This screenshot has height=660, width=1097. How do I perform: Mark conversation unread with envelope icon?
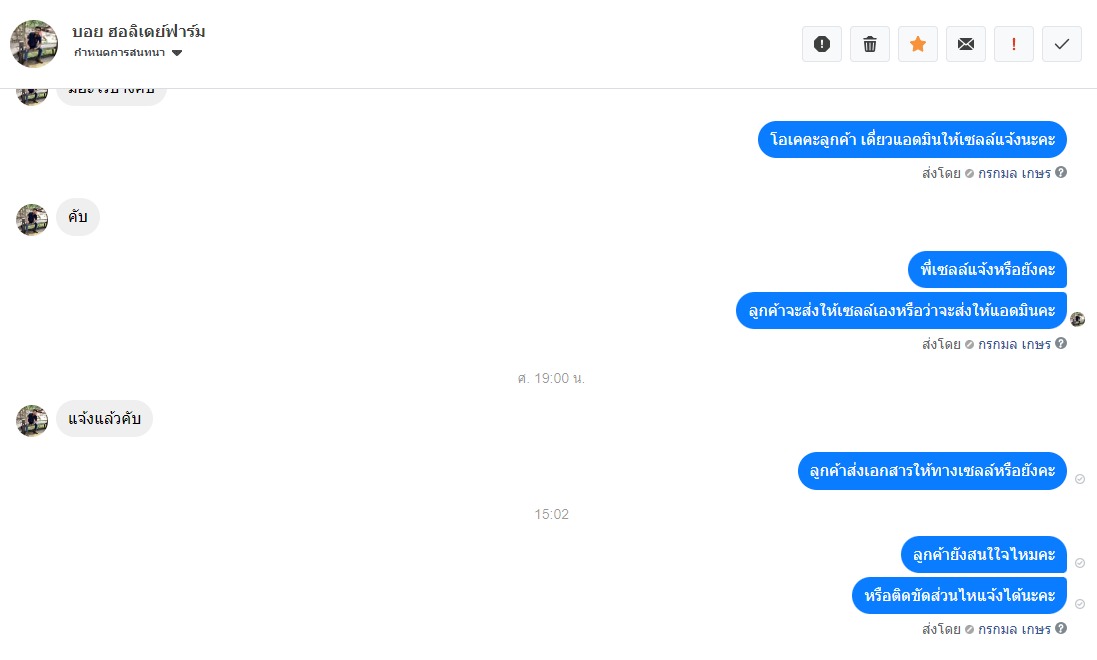pyautogui.click(x=965, y=44)
